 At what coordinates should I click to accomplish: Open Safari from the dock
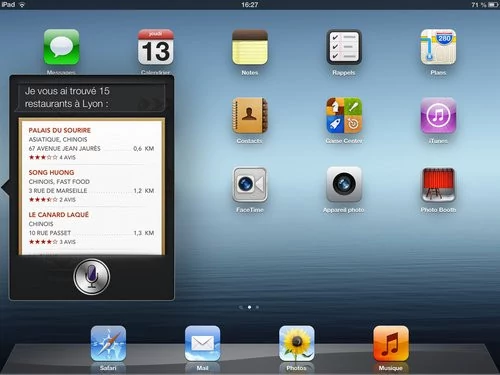click(108, 343)
